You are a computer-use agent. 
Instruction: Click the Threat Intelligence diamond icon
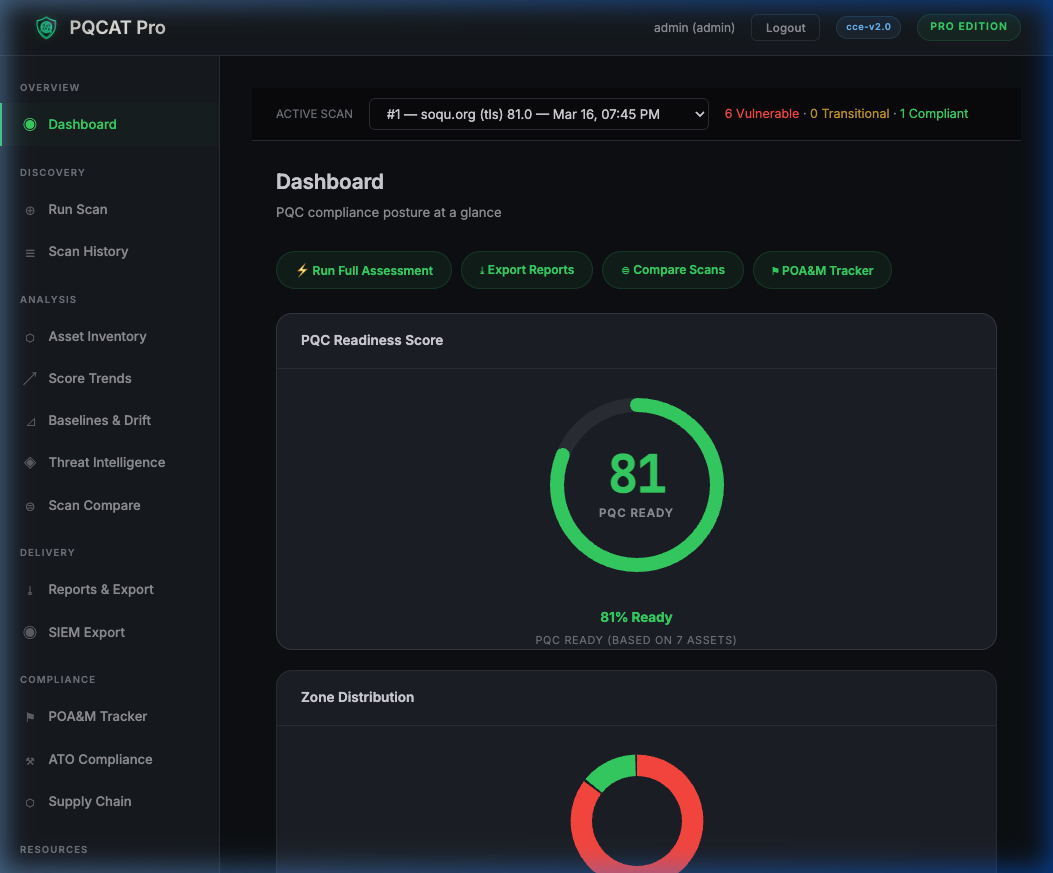pyautogui.click(x=28, y=462)
